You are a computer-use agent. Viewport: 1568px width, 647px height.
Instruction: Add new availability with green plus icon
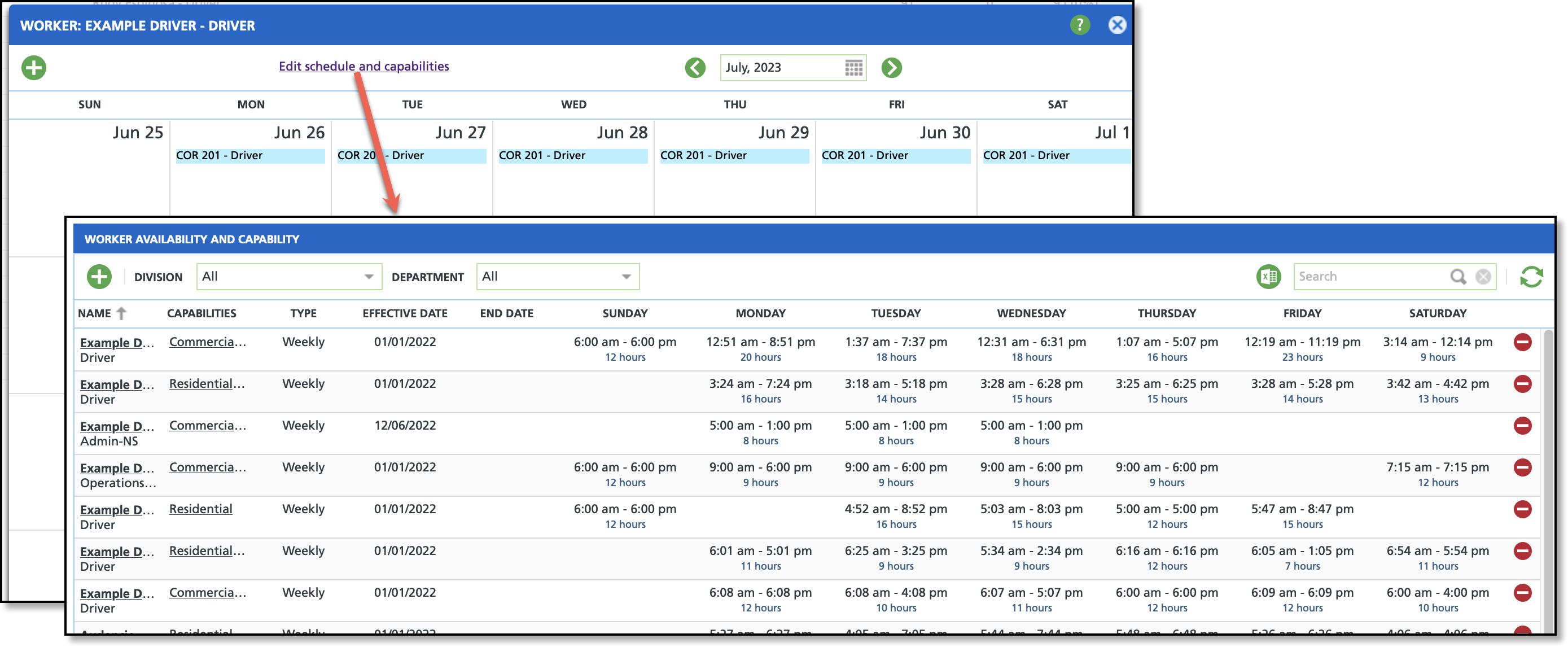[99, 276]
